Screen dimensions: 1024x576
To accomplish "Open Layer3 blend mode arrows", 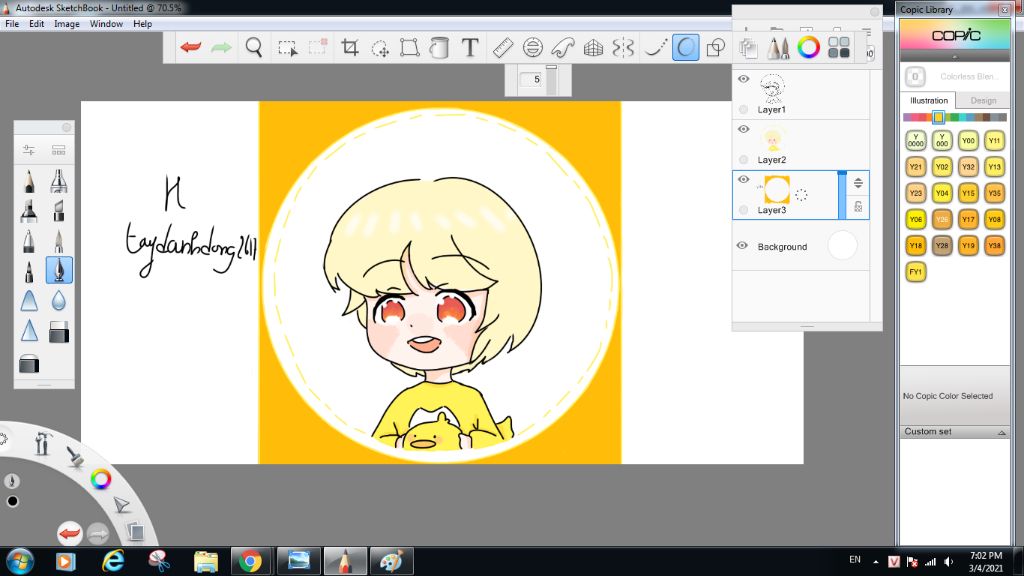I will point(858,183).
